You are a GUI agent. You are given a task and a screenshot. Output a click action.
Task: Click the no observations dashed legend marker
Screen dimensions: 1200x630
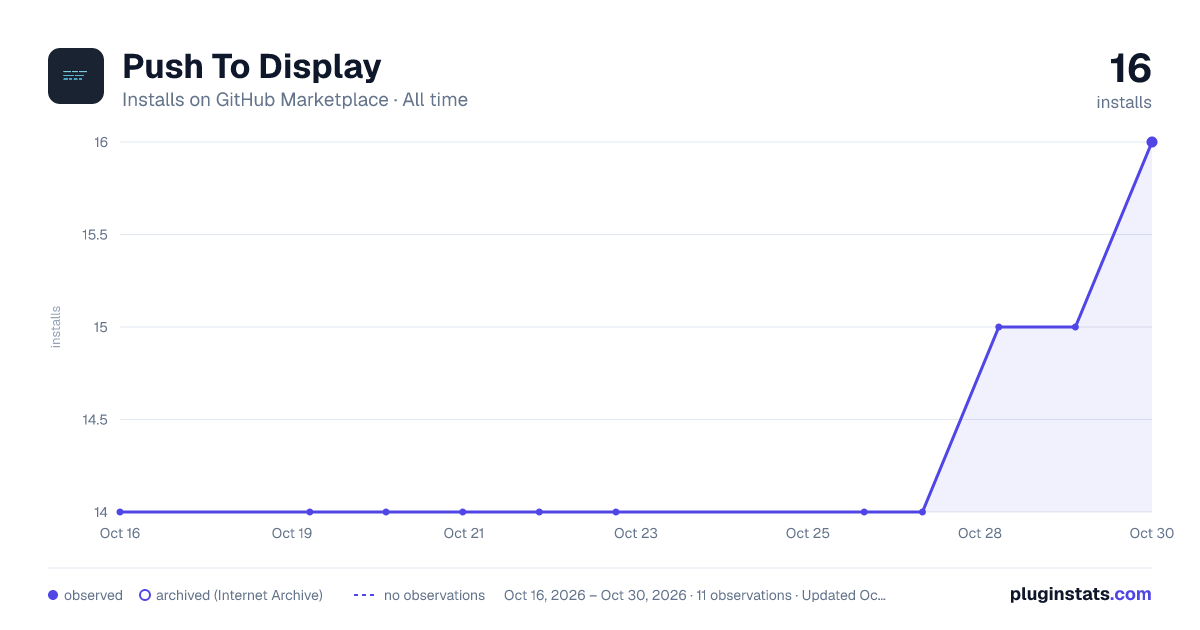(x=364, y=595)
